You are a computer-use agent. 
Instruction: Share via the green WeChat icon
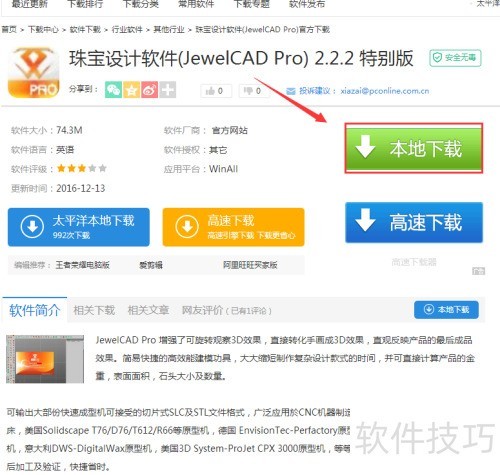coord(113,90)
